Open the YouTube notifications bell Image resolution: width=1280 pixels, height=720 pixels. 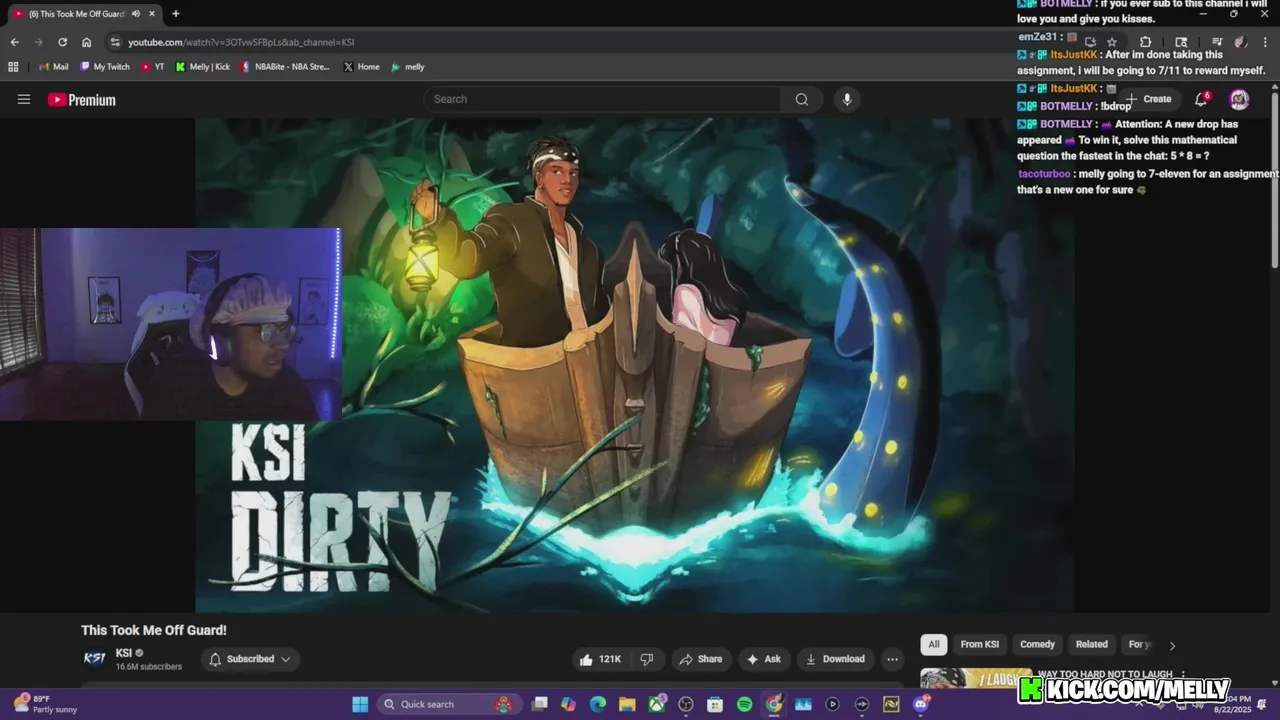[x=1201, y=99]
